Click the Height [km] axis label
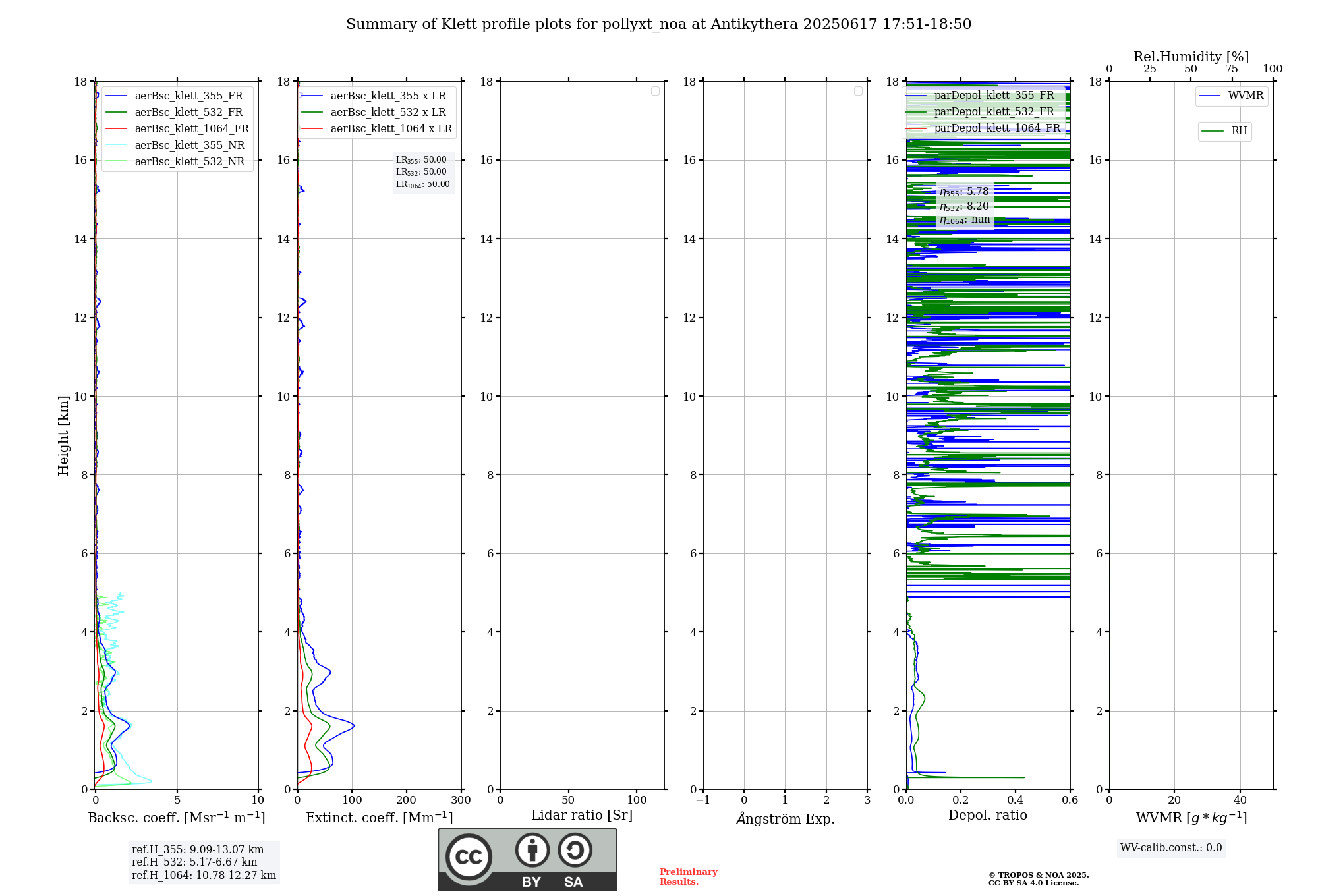 63,435
